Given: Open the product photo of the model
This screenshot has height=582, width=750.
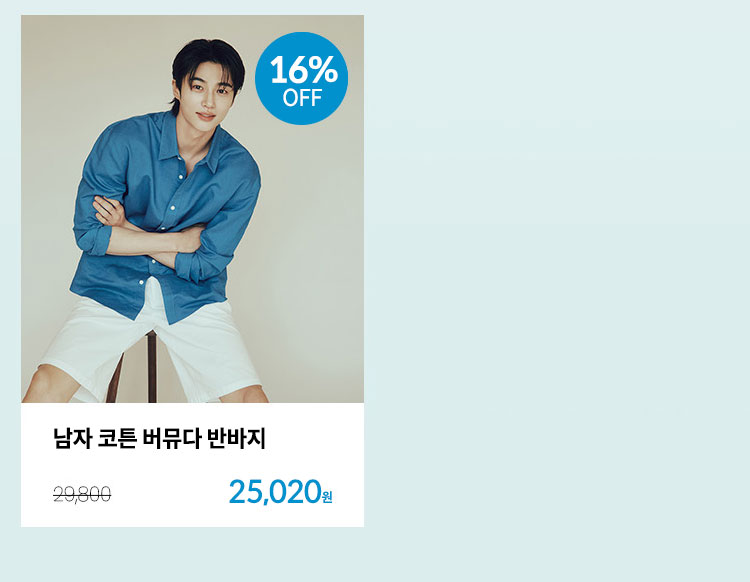Looking at the screenshot, I should pyautogui.click(x=192, y=209).
